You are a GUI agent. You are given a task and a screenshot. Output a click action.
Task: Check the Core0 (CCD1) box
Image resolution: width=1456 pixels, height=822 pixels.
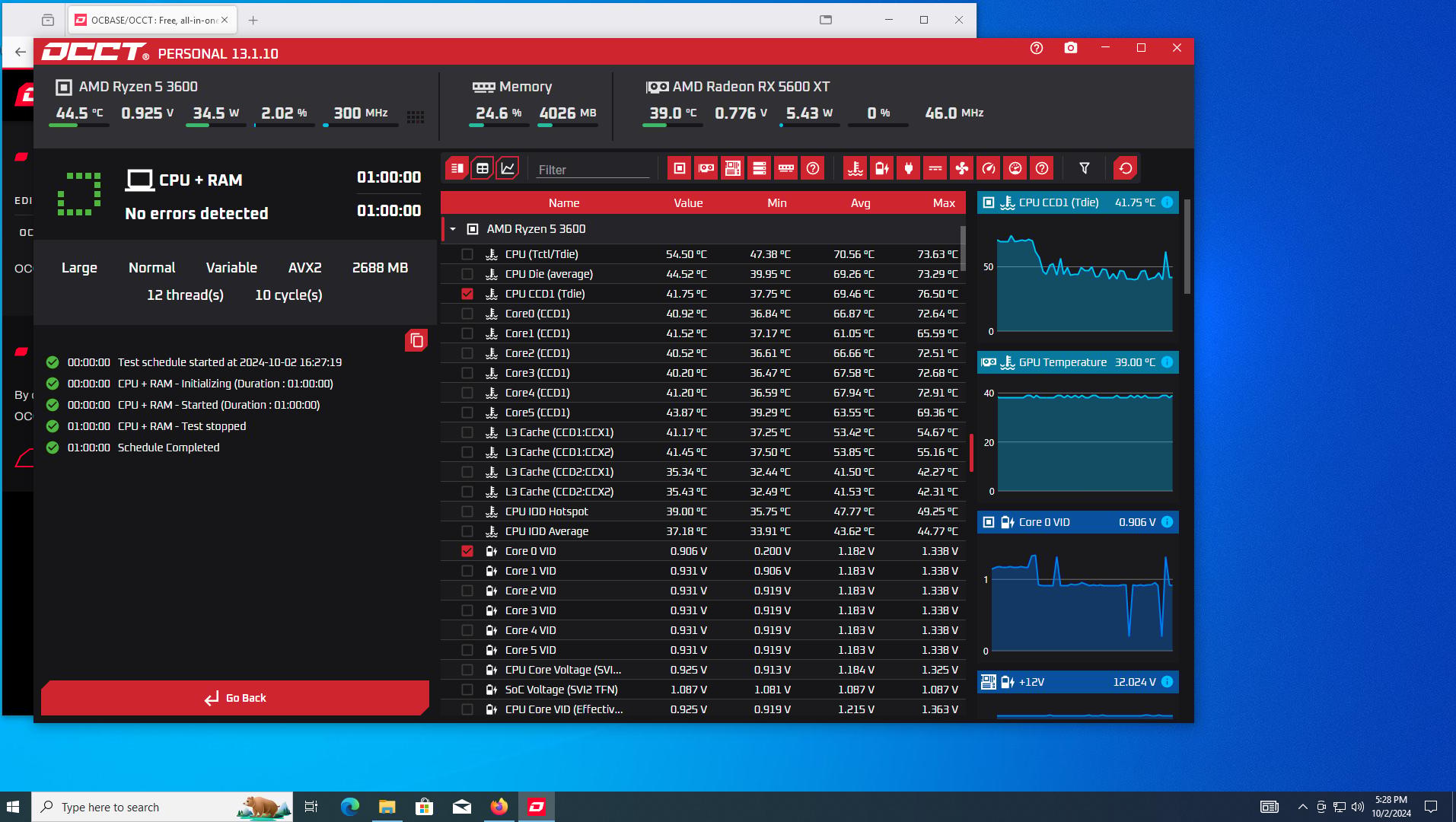point(467,314)
